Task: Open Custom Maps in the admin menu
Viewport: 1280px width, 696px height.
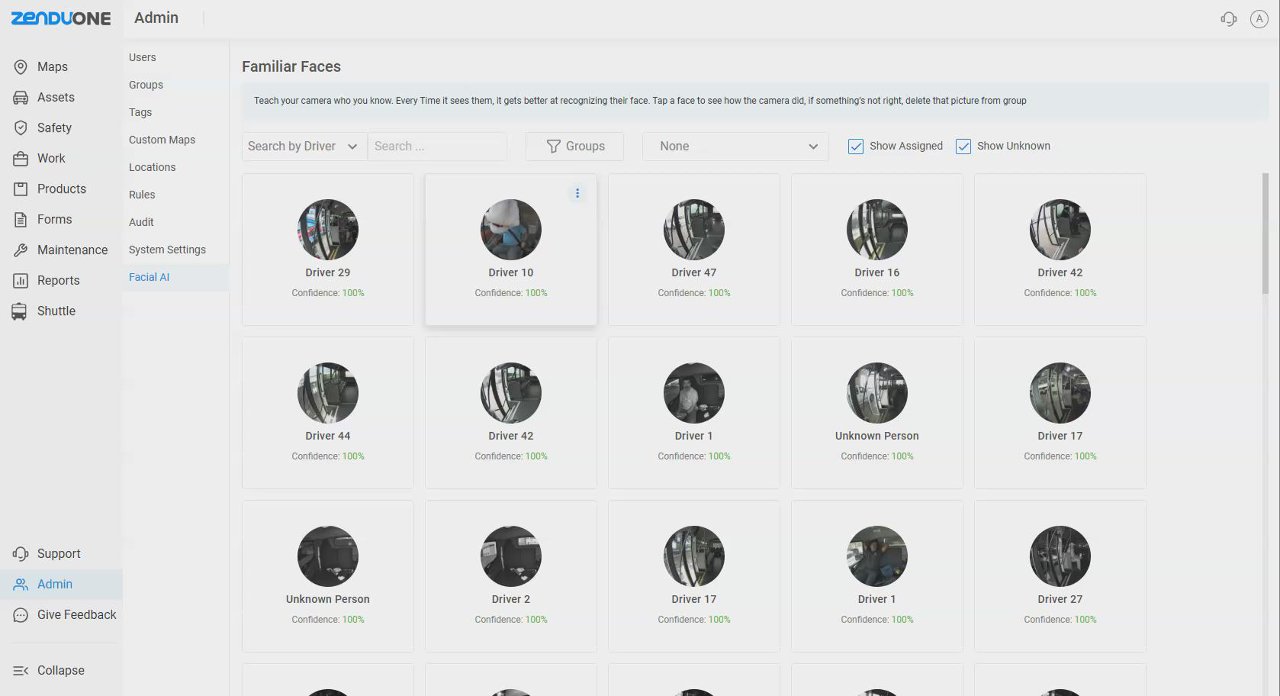Action: tap(162, 140)
